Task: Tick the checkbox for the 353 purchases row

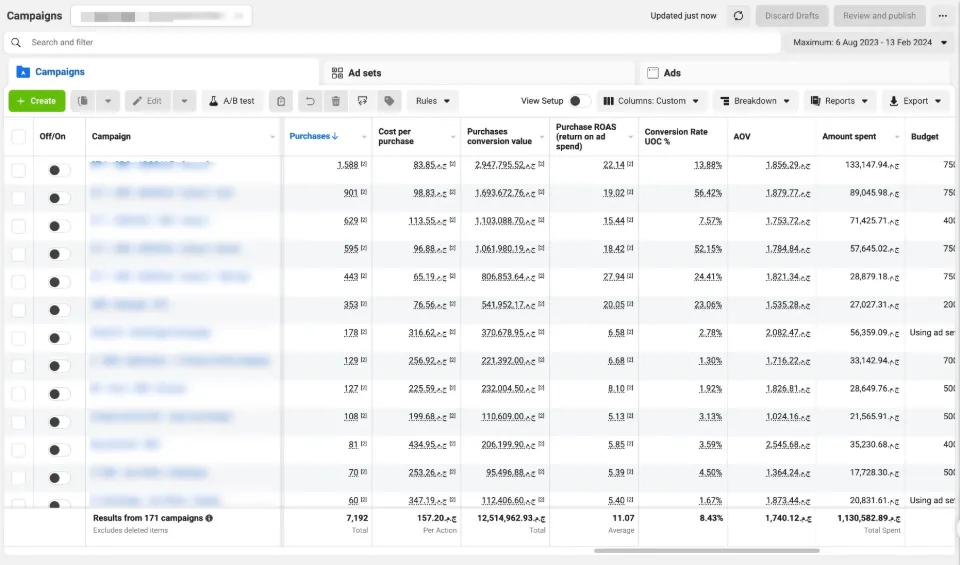Action: click(x=18, y=310)
